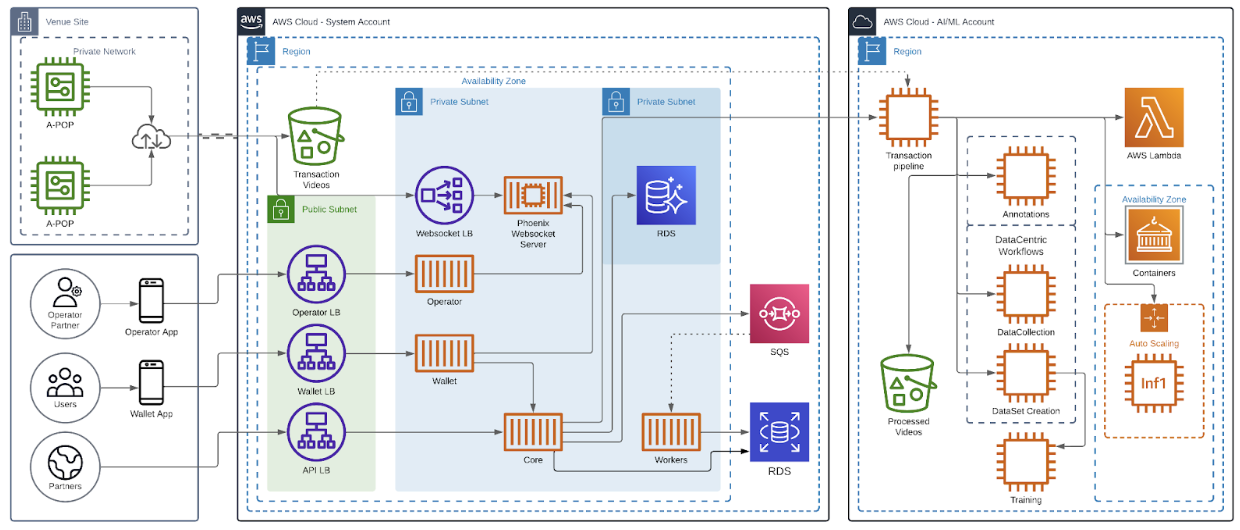Click the Core container icon
This screenshot has width=1240, height=530.
pos(533,433)
